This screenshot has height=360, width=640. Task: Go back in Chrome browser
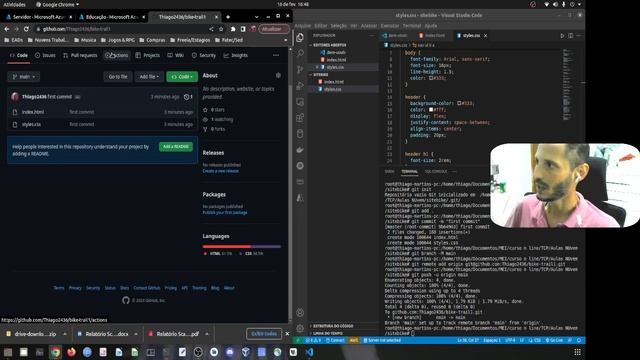(x=7, y=29)
